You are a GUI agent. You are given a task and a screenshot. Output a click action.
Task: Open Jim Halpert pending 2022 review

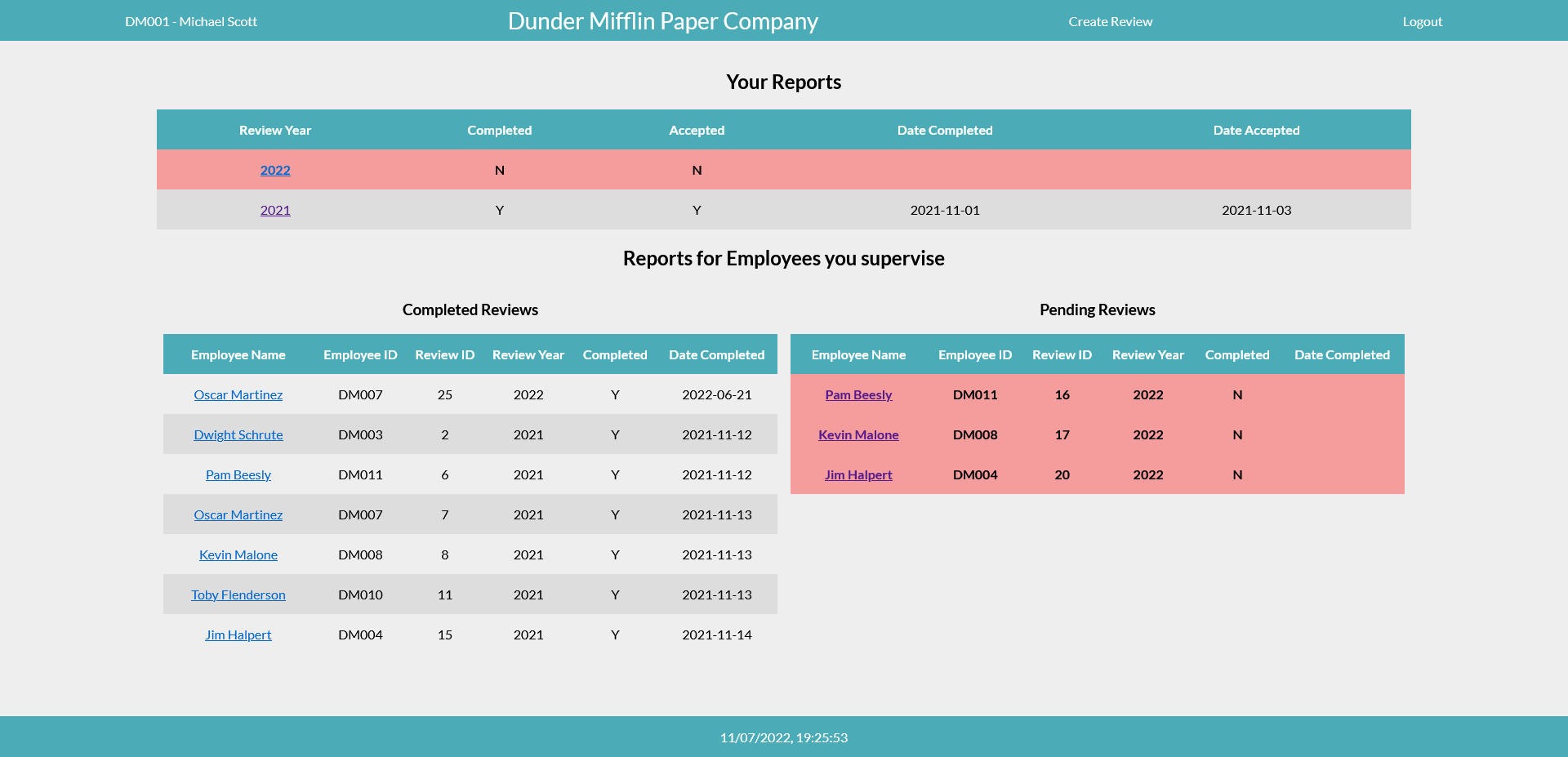[858, 474]
